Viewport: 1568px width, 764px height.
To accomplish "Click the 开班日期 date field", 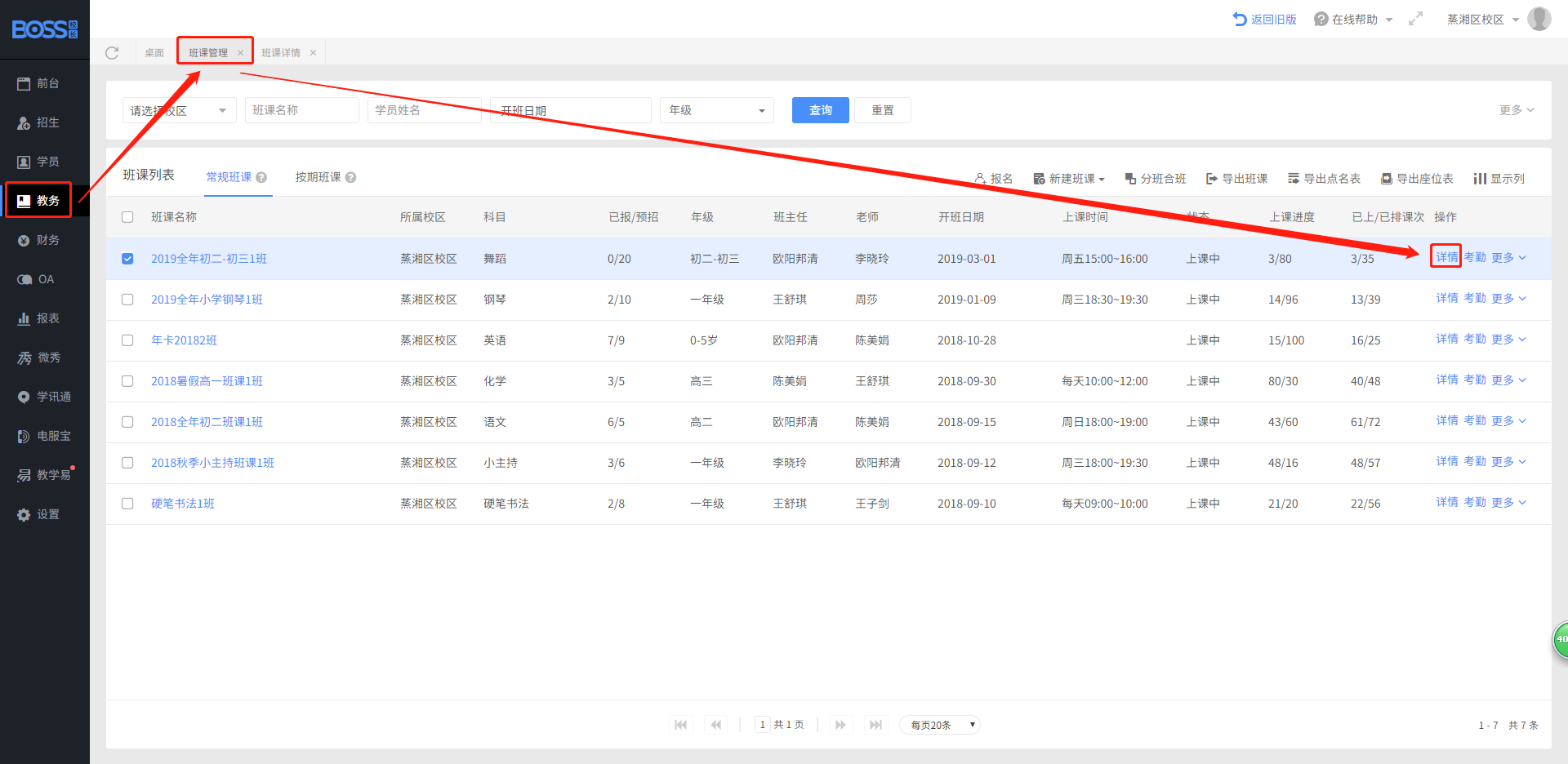I will (x=571, y=110).
